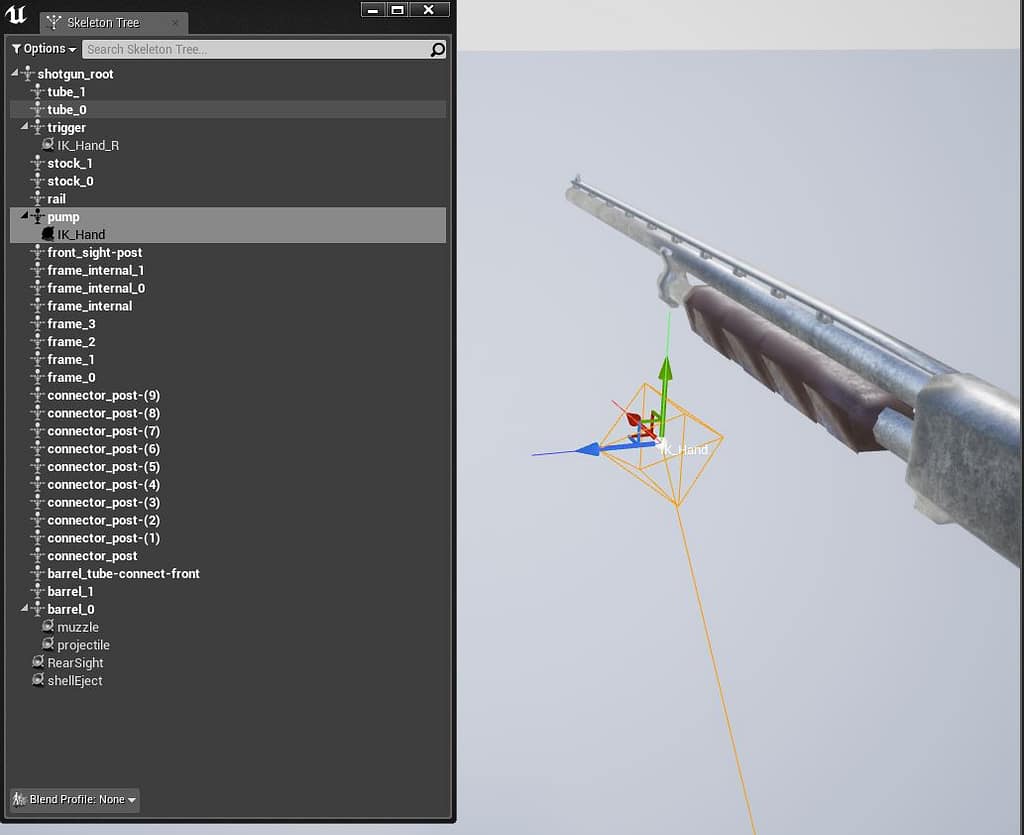
Task: Collapse the barrel_0 bone node
Action: click(x=25, y=608)
